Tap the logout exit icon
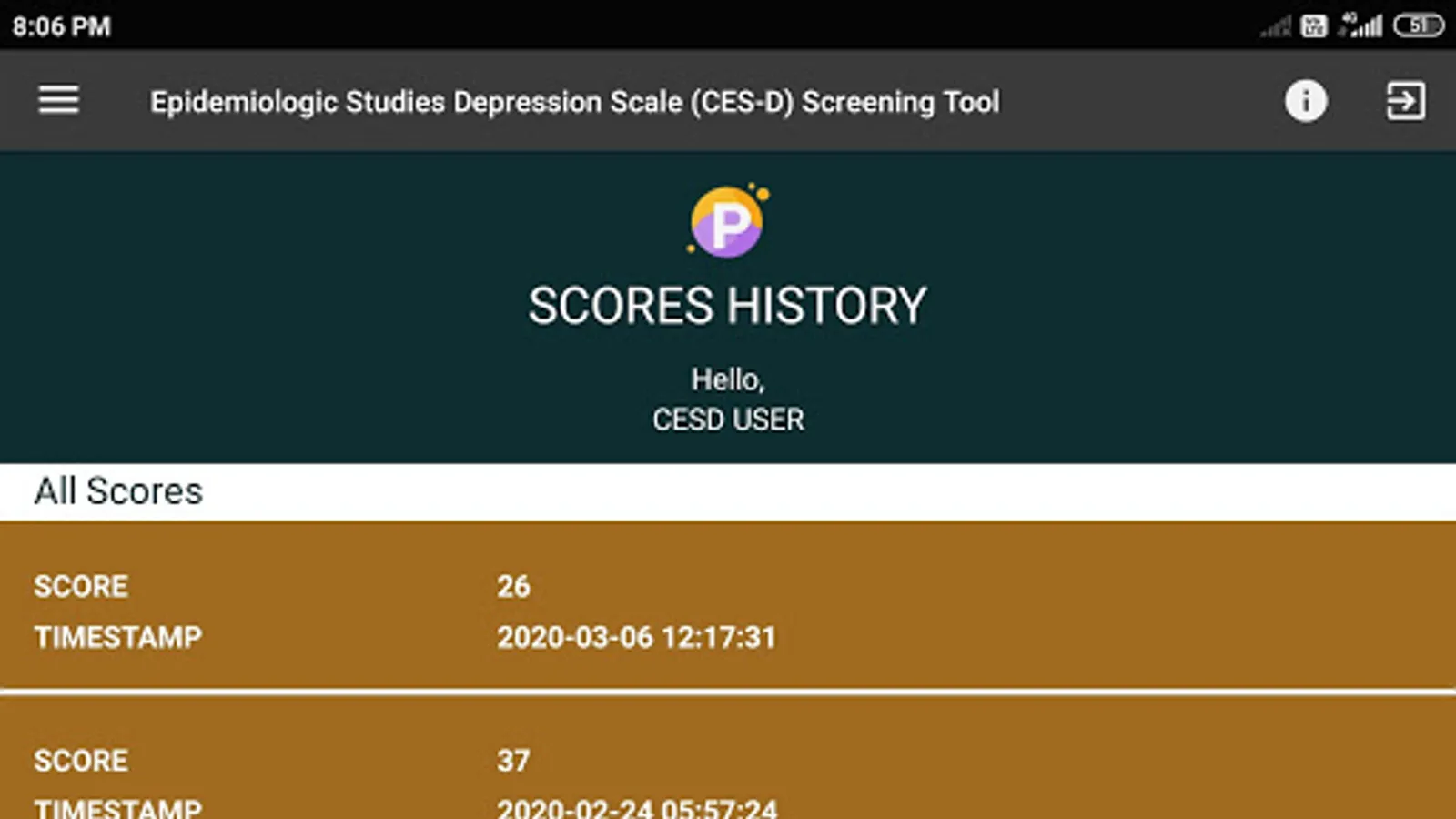 click(1404, 100)
